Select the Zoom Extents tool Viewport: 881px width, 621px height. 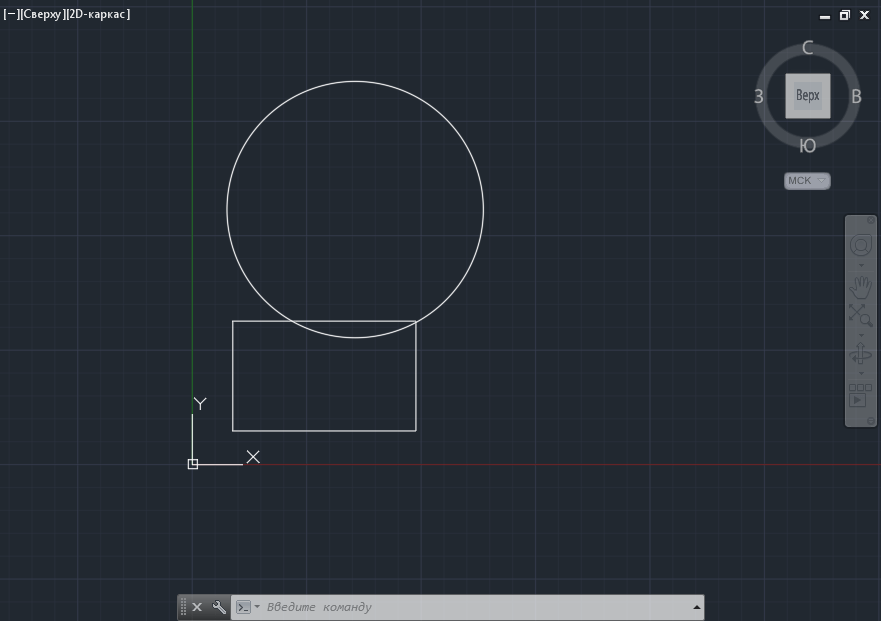pyautogui.click(x=860, y=316)
